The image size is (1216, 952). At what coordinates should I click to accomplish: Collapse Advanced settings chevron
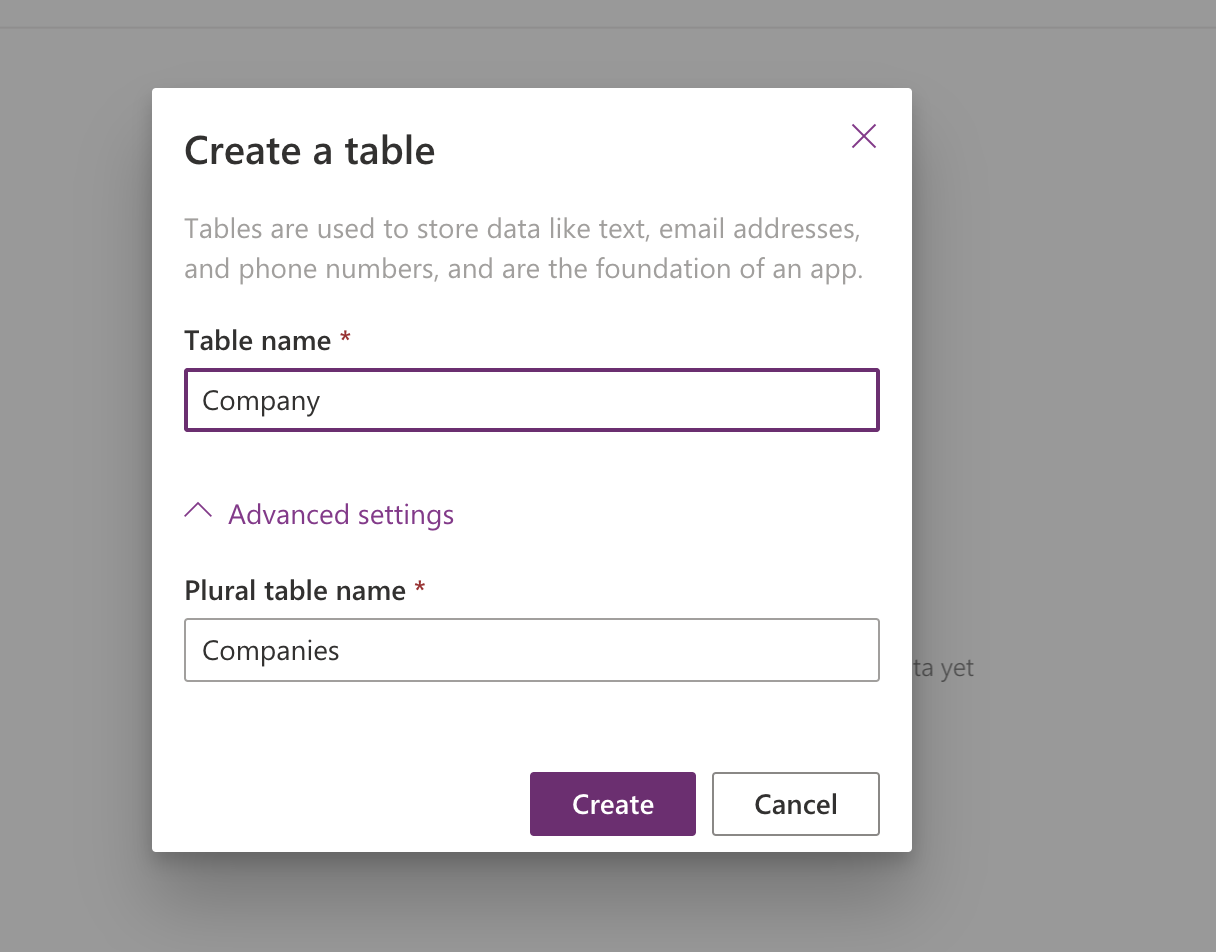click(x=198, y=511)
